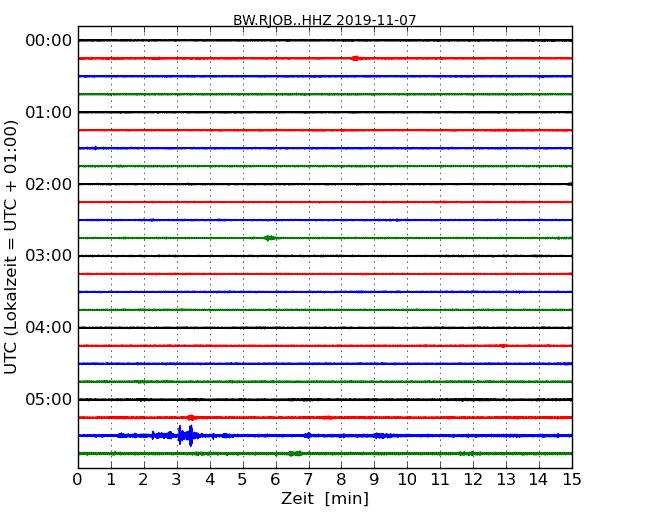Click the y-axis label UTC (Lokalzeit = UTC + 01:00)

pyautogui.click(x=10, y=247)
